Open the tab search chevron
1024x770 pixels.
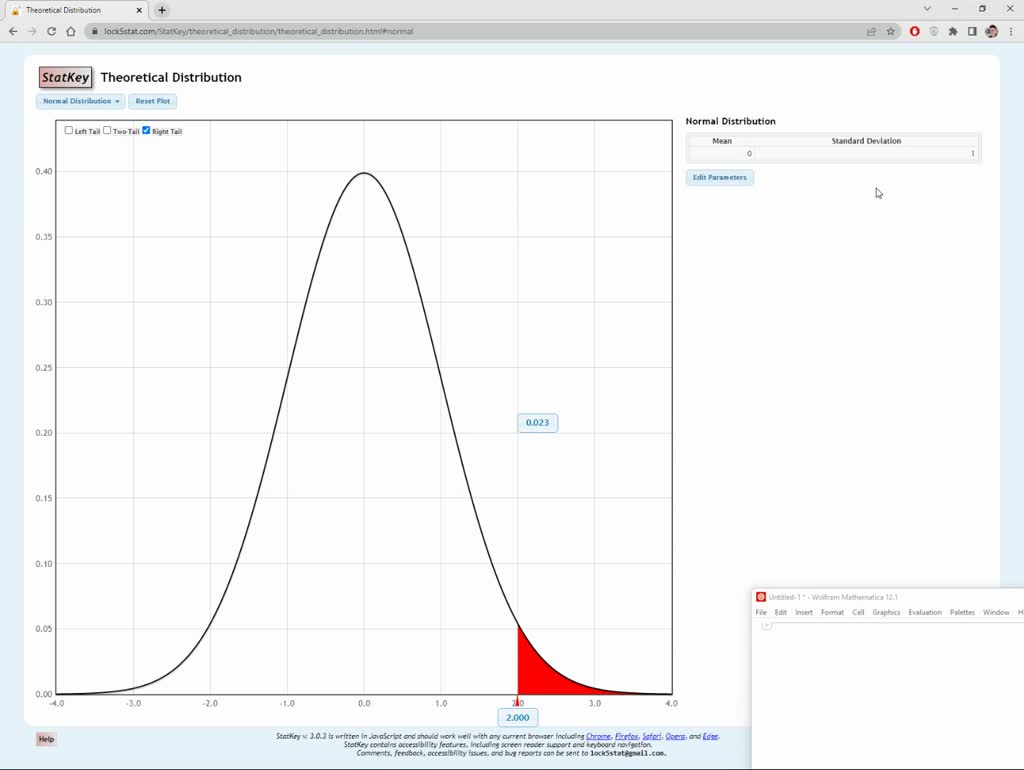coord(926,9)
